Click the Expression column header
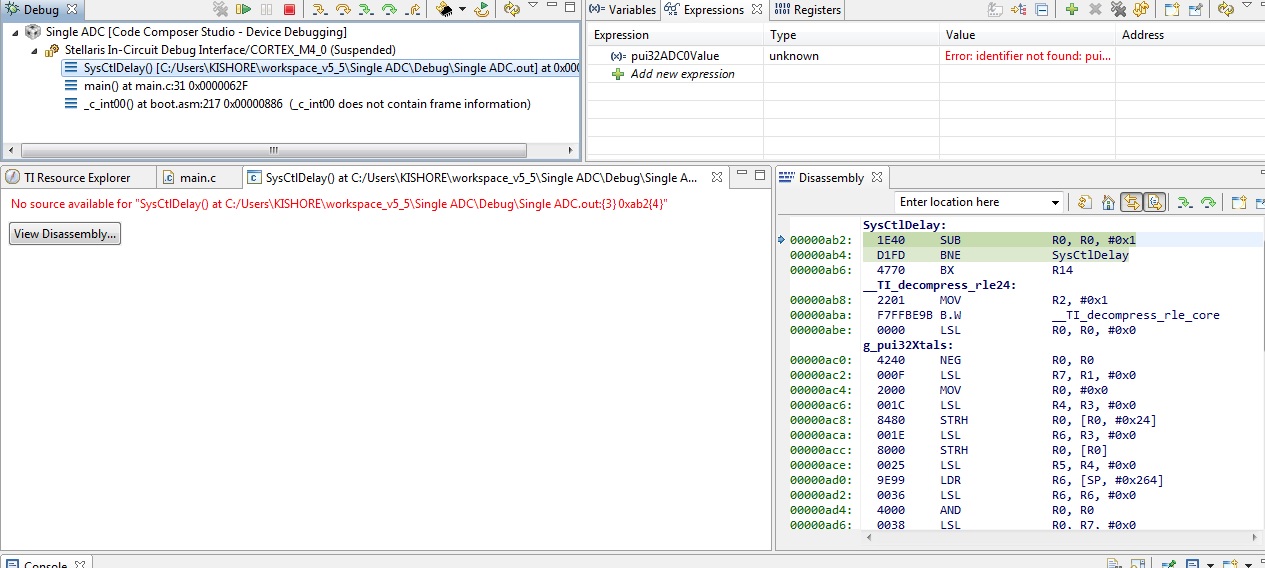The image size is (1265, 568). coord(675,35)
